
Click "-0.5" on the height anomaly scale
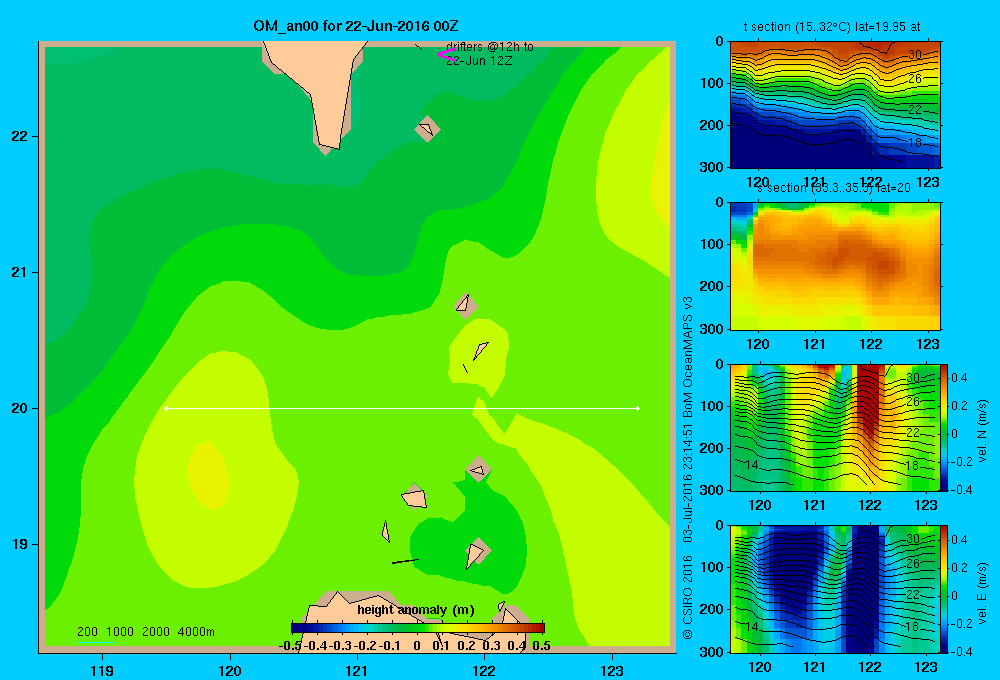290,646
